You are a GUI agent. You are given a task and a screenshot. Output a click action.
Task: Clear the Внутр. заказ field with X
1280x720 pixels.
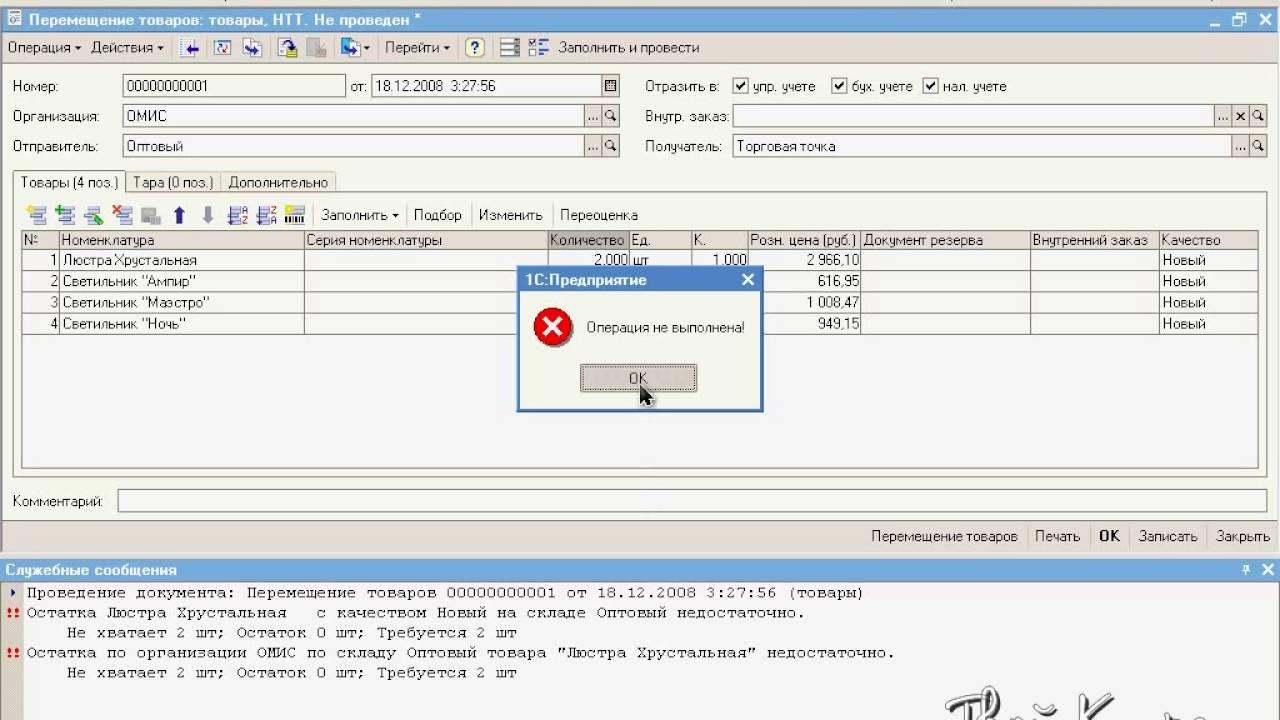(x=1241, y=116)
